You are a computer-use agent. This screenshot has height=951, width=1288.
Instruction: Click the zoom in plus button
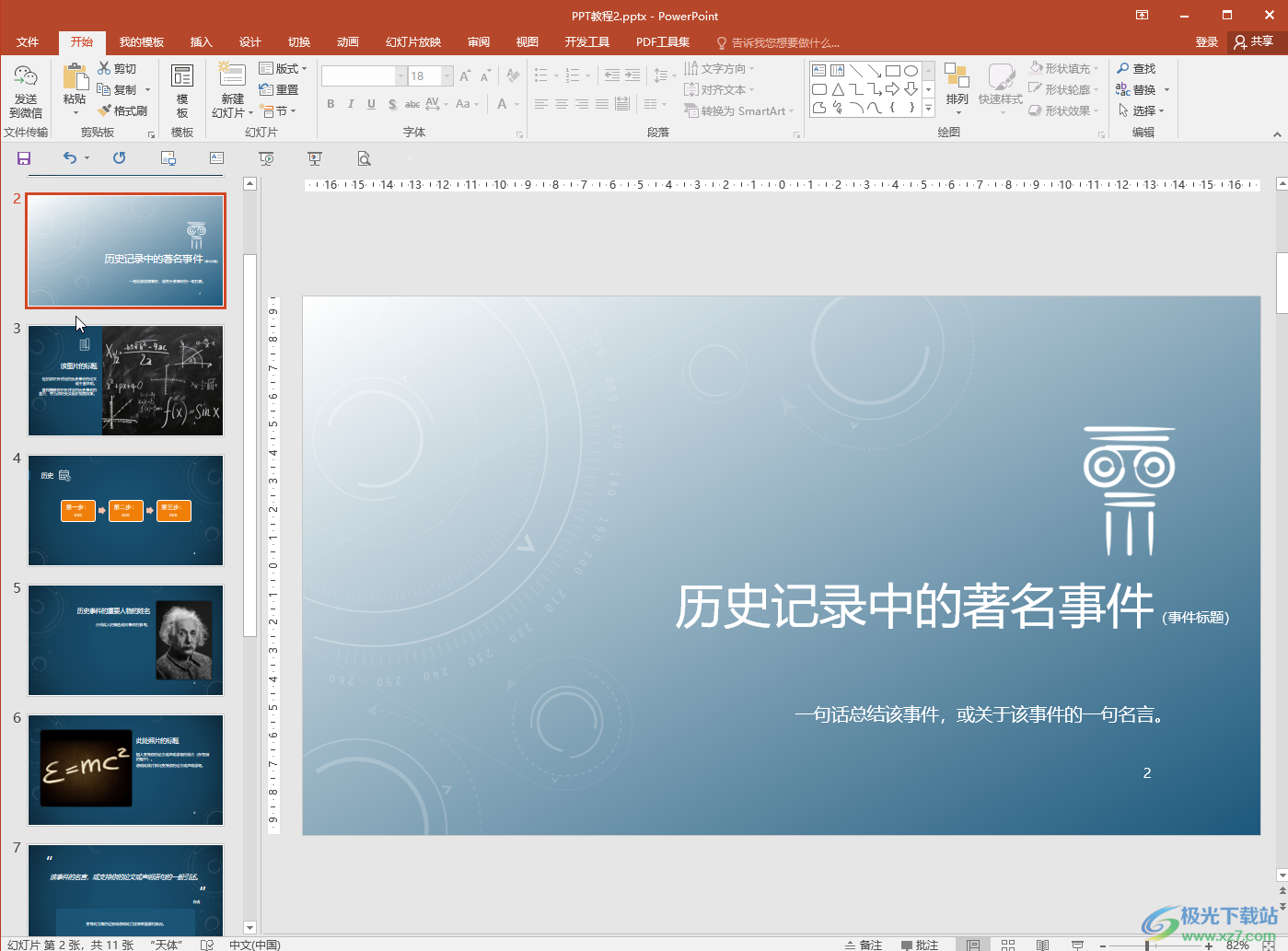pyautogui.click(x=1210, y=945)
